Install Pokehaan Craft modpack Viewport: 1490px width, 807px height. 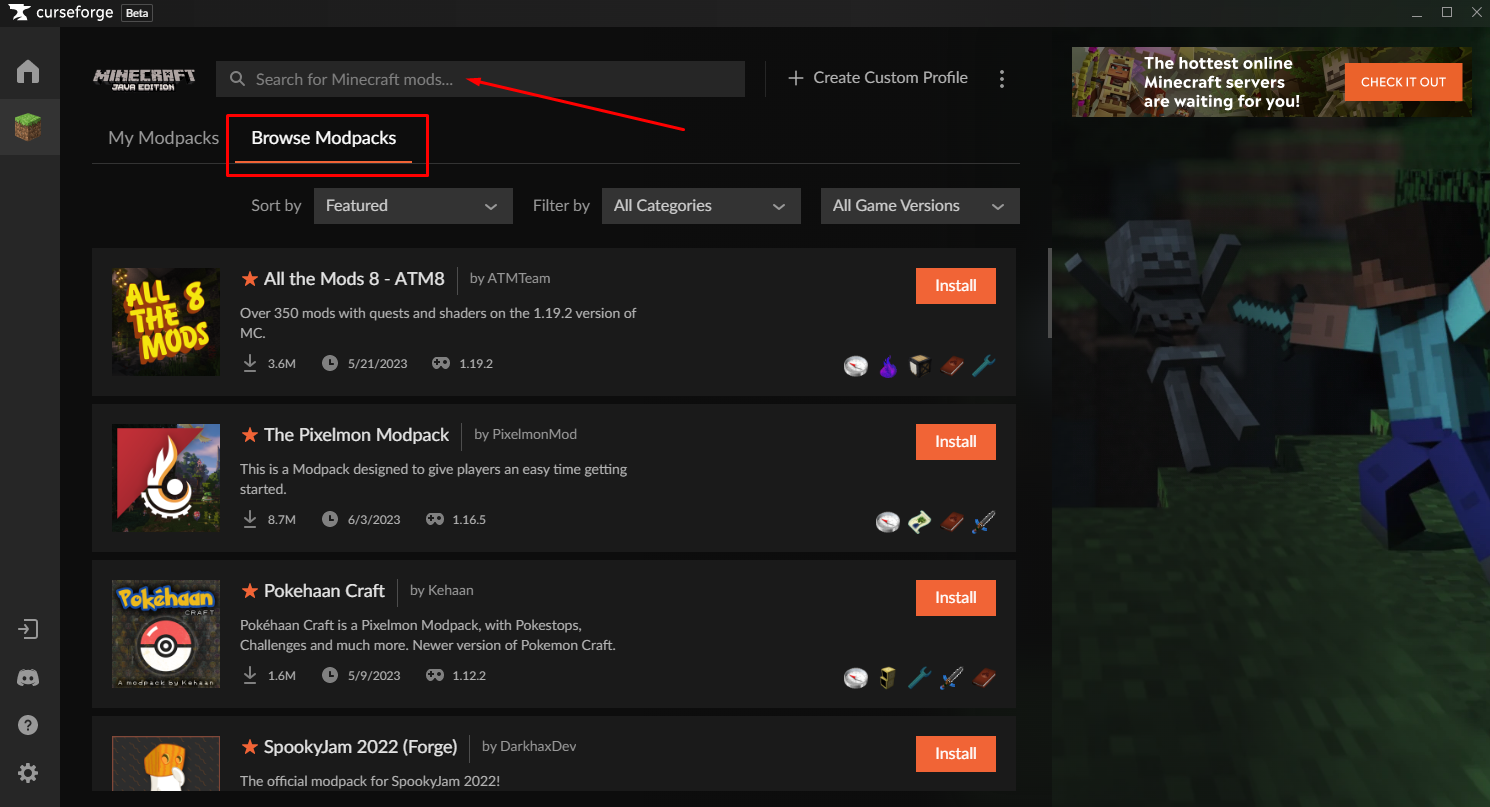point(956,598)
